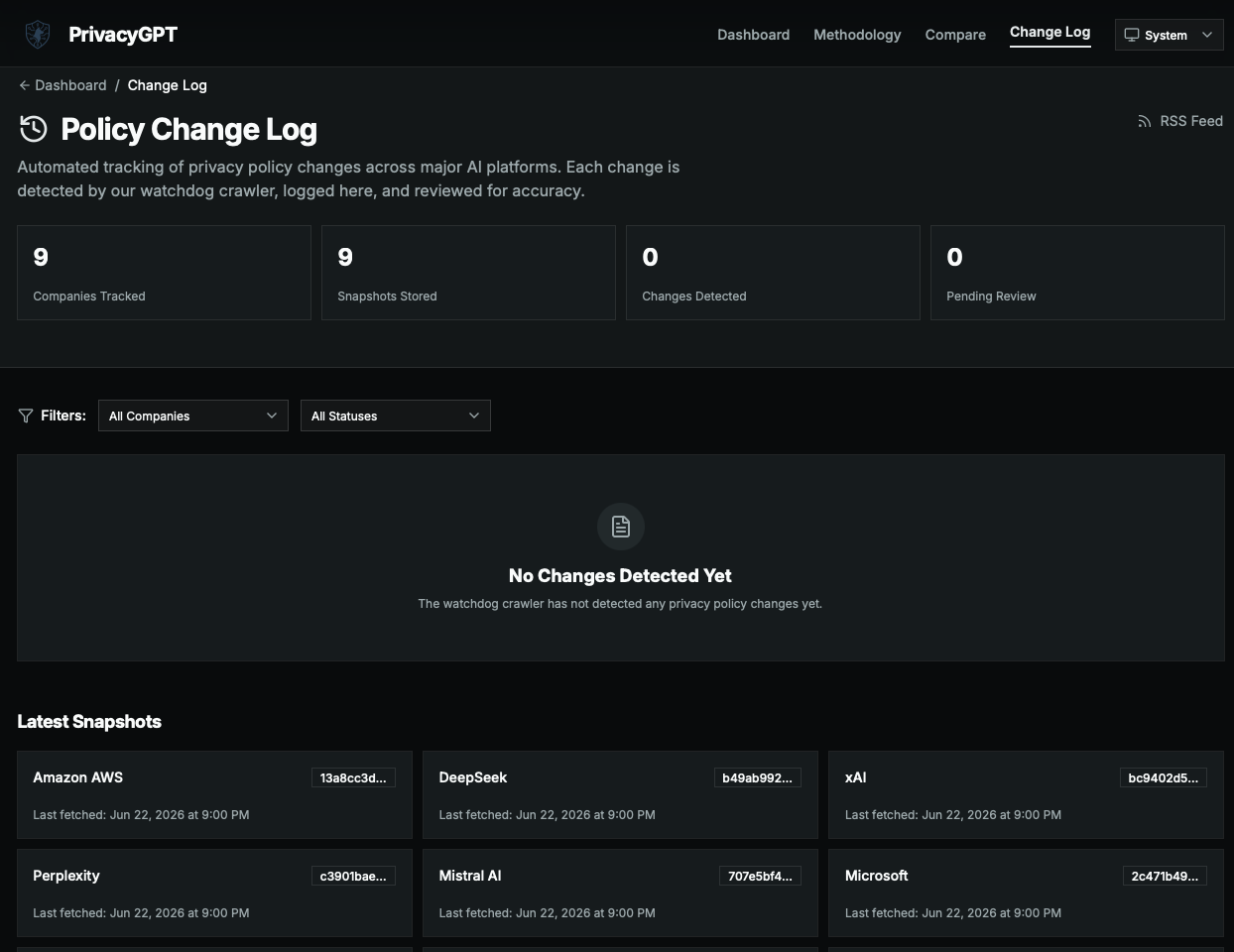Click the Amazon AWS snapshot name
Image resolution: width=1234 pixels, height=952 pixels.
77,777
